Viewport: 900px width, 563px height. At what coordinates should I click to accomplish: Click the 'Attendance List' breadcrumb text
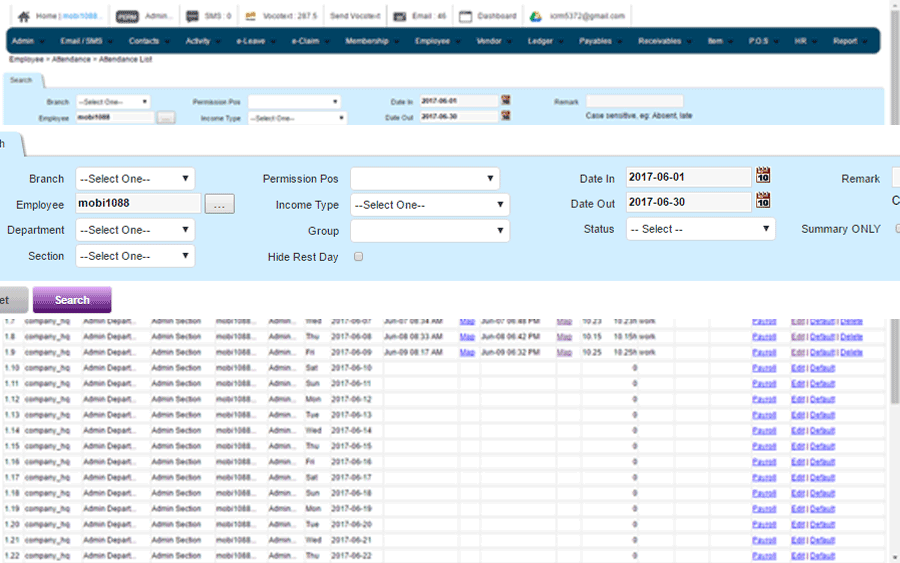pos(125,59)
